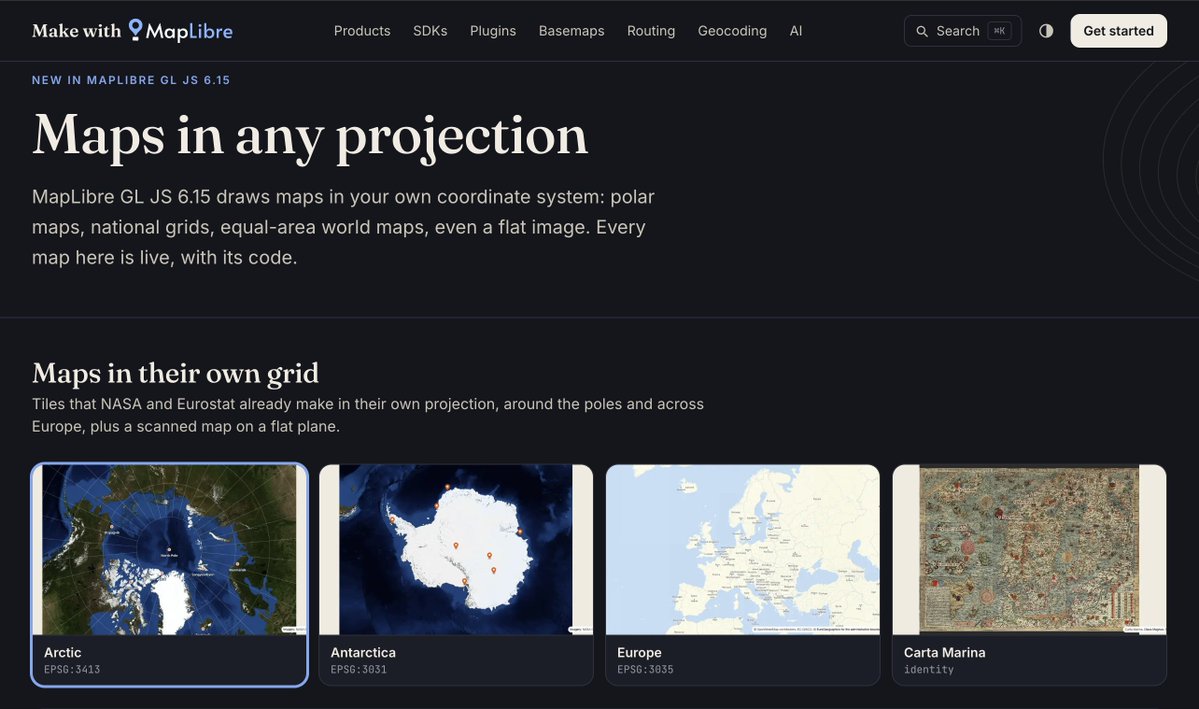Viewport: 1199px width, 709px height.
Task: Click the EPSG:3035 label
Action: (x=645, y=669)
